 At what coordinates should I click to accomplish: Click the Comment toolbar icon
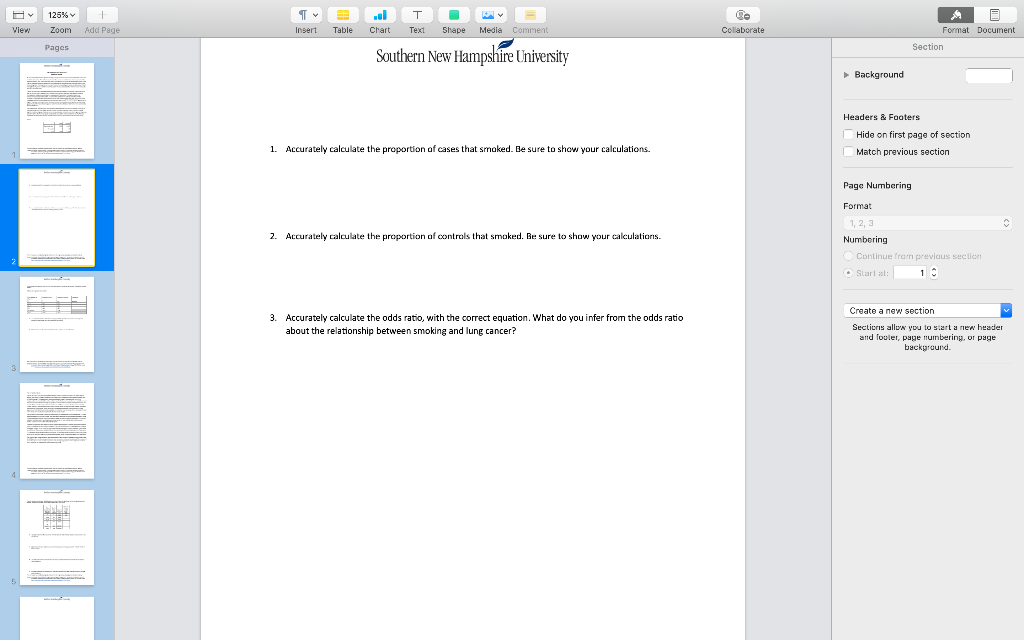pyautogui.click(x=530, y=15)
